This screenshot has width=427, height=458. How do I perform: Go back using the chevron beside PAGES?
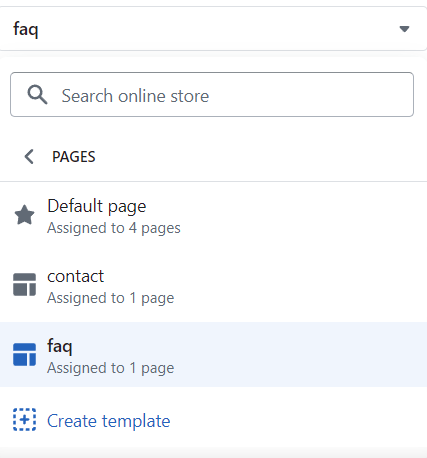[29, 156]
